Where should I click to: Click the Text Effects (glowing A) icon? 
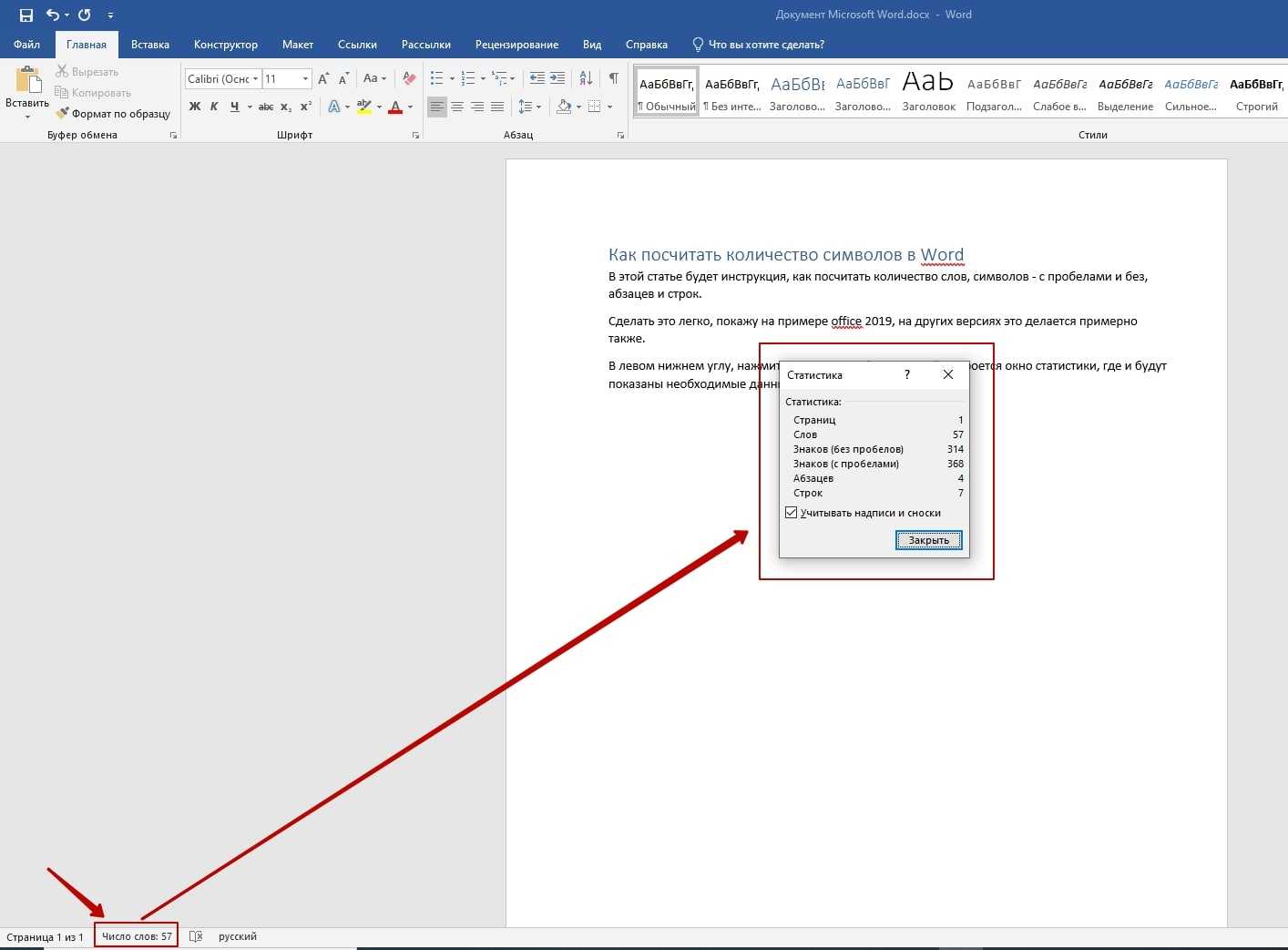(334, 107)
